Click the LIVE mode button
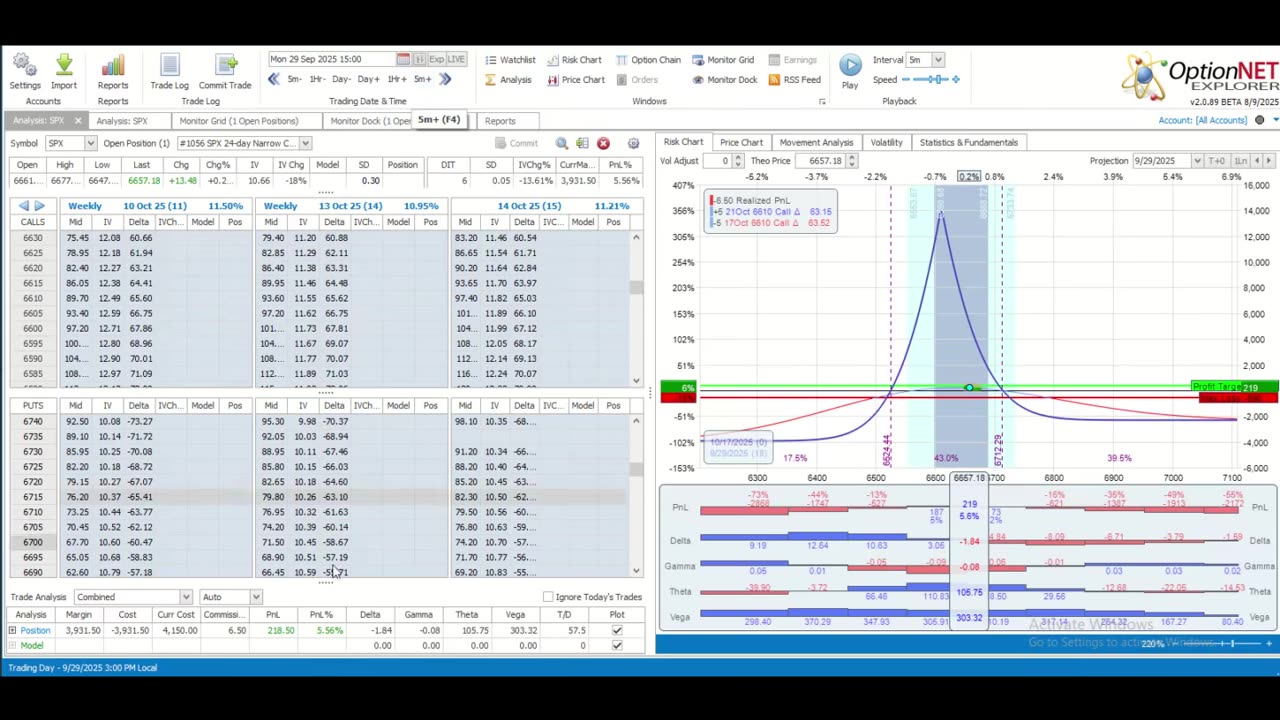The image size is (1280, 720). [455, 59]
